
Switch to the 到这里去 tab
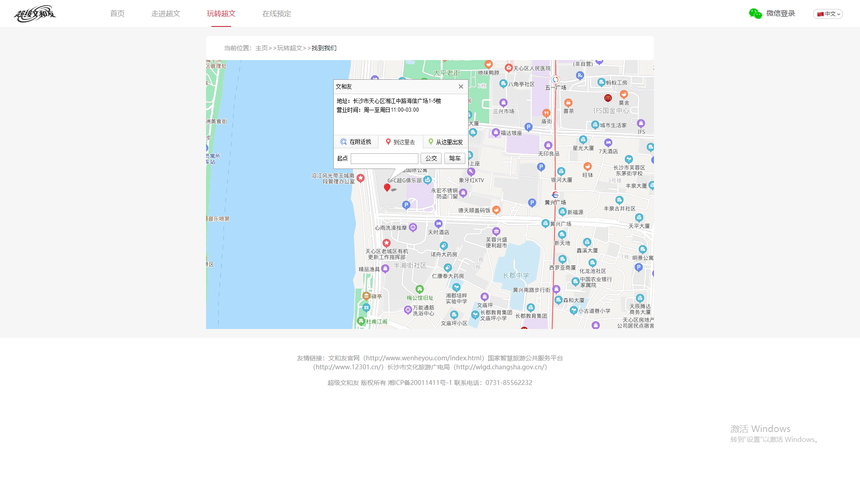pyautogui.click(x=400, y=142)
